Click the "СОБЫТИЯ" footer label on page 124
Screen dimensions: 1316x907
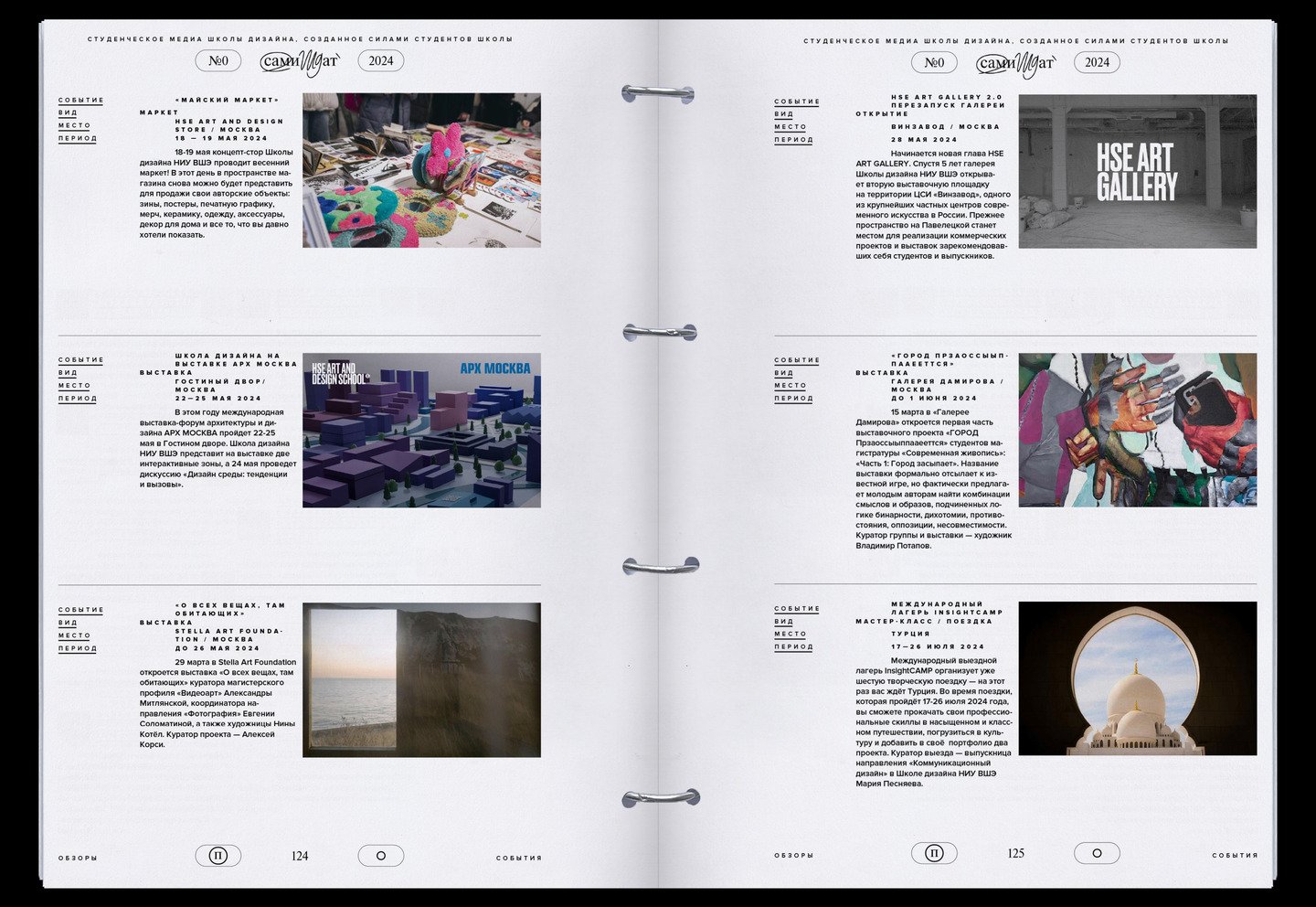[x=519, y=859]
